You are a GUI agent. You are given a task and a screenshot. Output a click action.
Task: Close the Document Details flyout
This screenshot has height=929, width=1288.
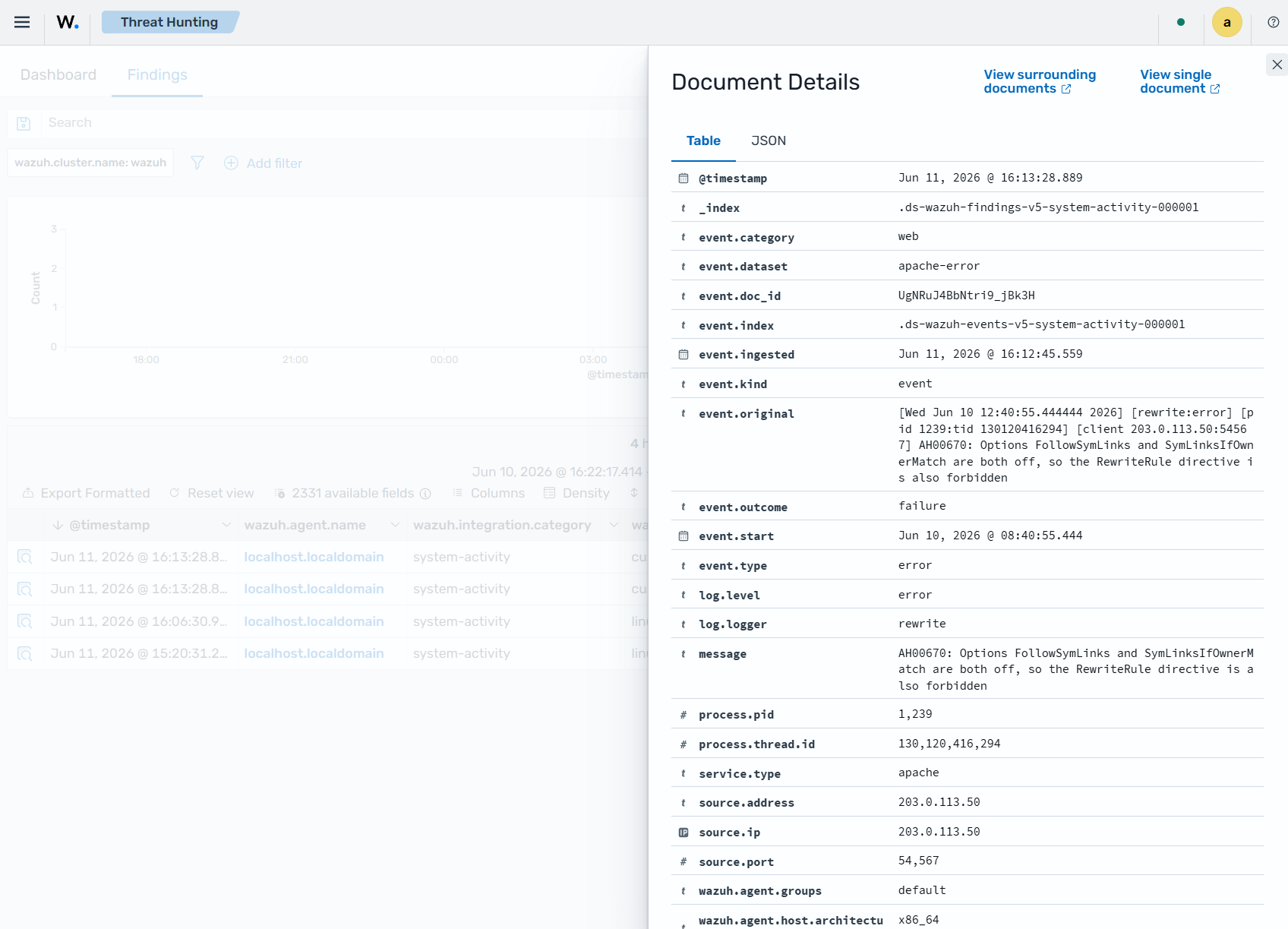point(1277,65)
